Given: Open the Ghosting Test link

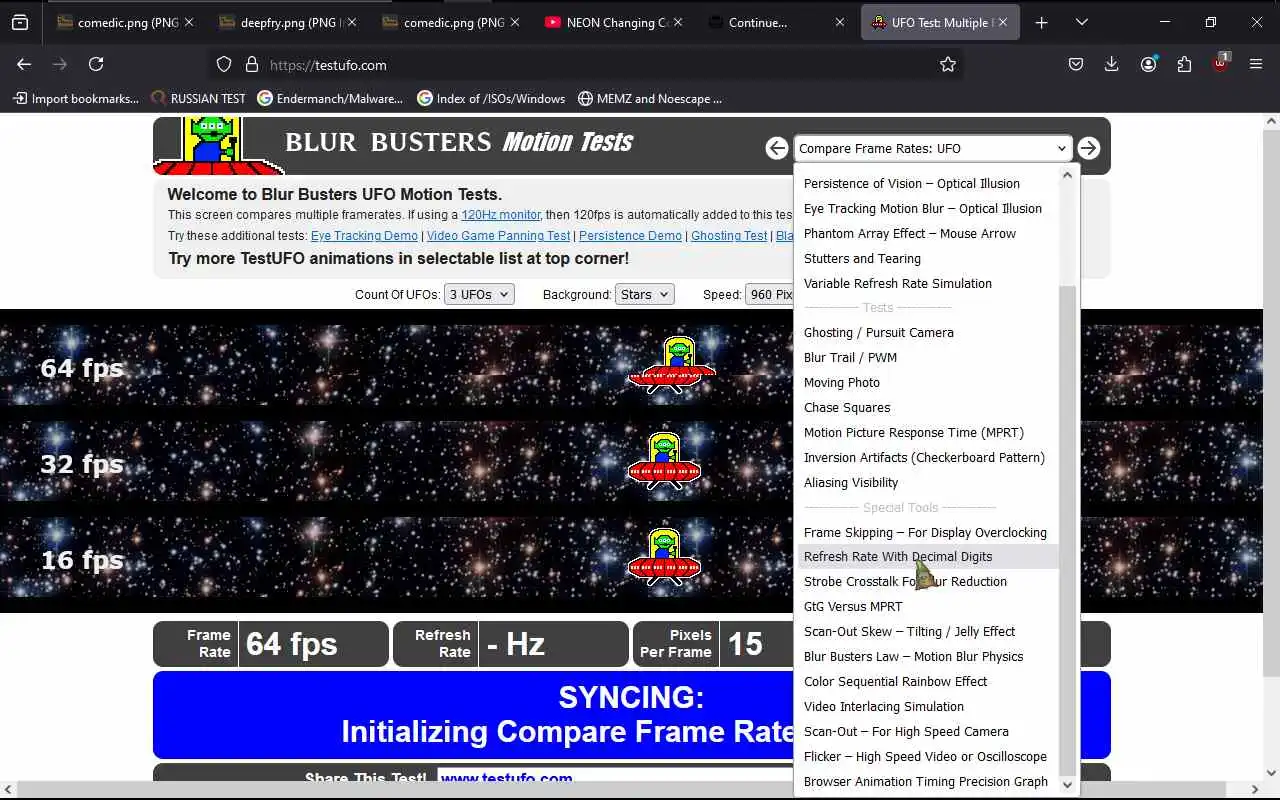Looking at the screenshot, I should (x=729, y=236).
